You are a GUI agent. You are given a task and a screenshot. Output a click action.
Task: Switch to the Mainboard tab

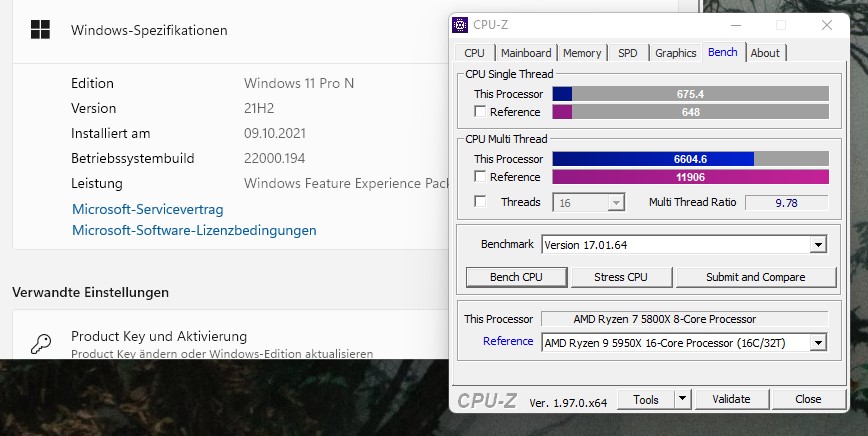tap(526, 53)
